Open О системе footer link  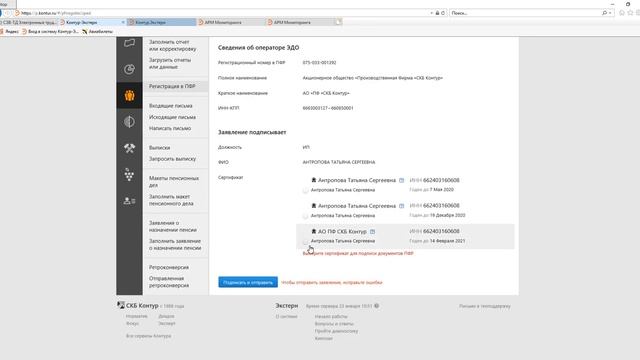pos(287,316)
